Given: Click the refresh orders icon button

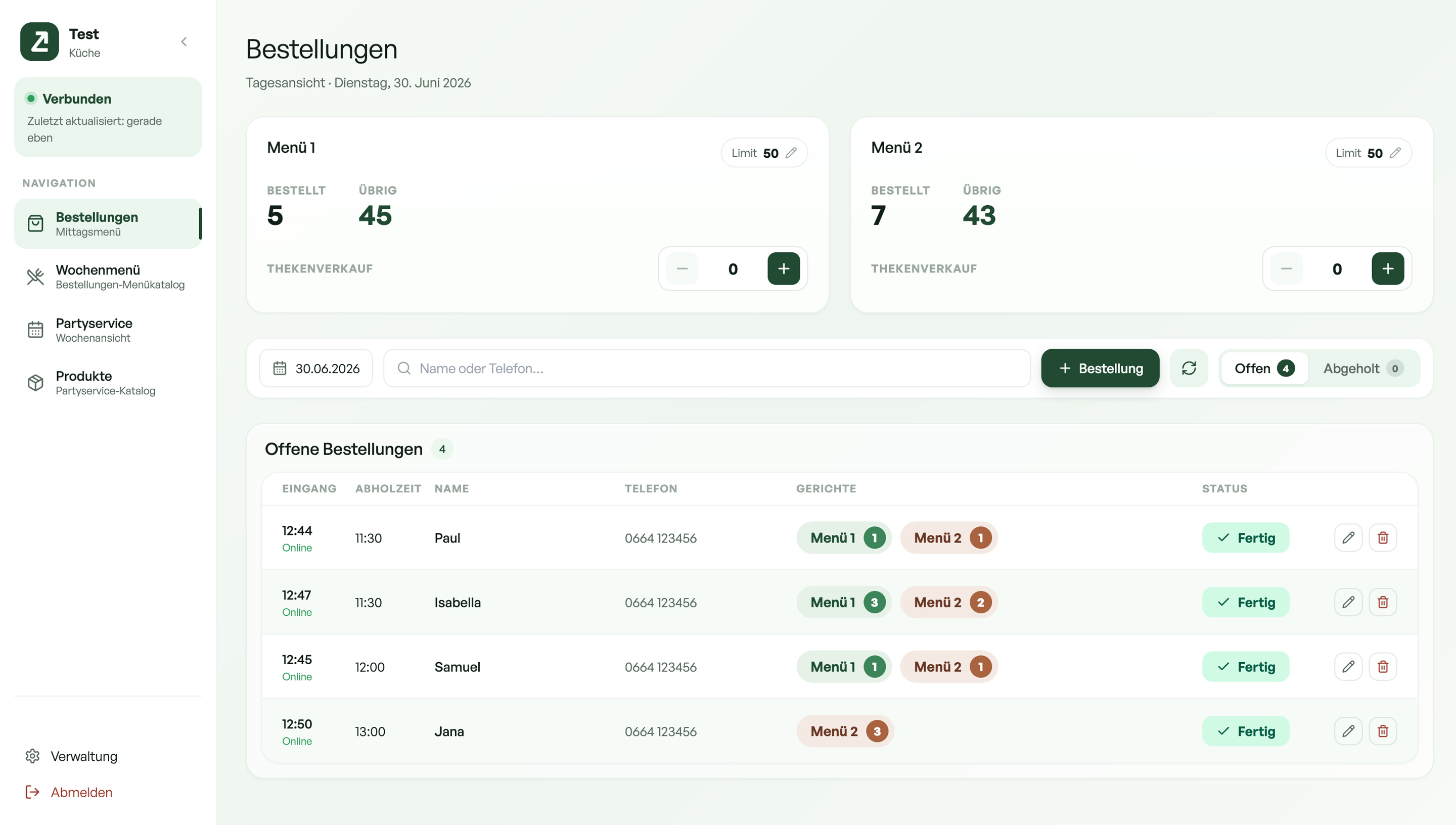Looking at the screenshot, I should click(x=1189, y=369).
